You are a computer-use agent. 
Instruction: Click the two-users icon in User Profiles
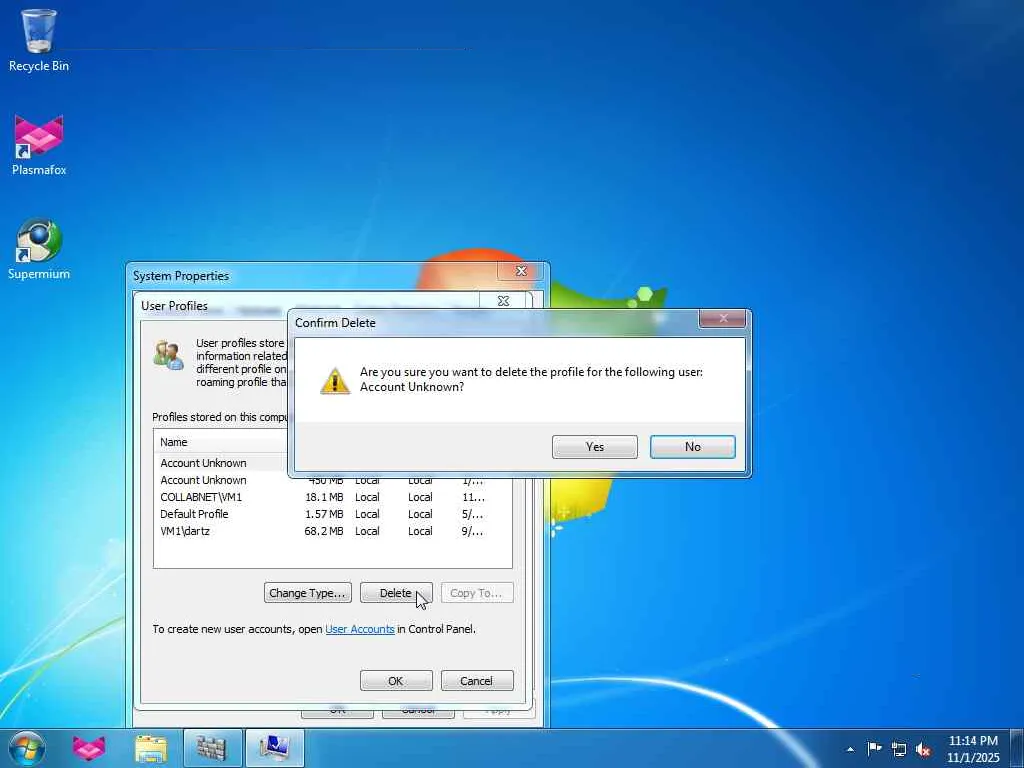tap(168, 355)
